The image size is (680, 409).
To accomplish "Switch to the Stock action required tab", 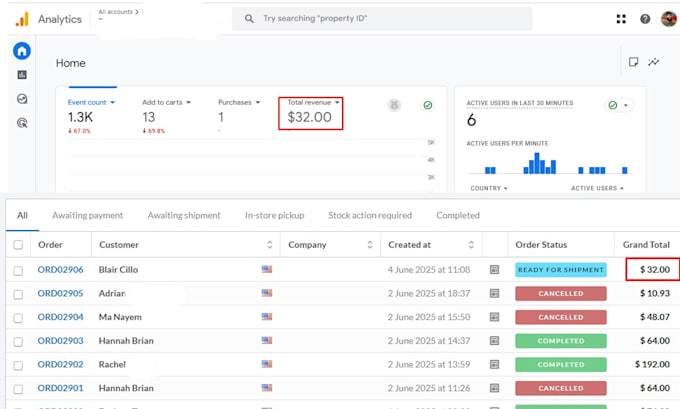I will [370, 215].
